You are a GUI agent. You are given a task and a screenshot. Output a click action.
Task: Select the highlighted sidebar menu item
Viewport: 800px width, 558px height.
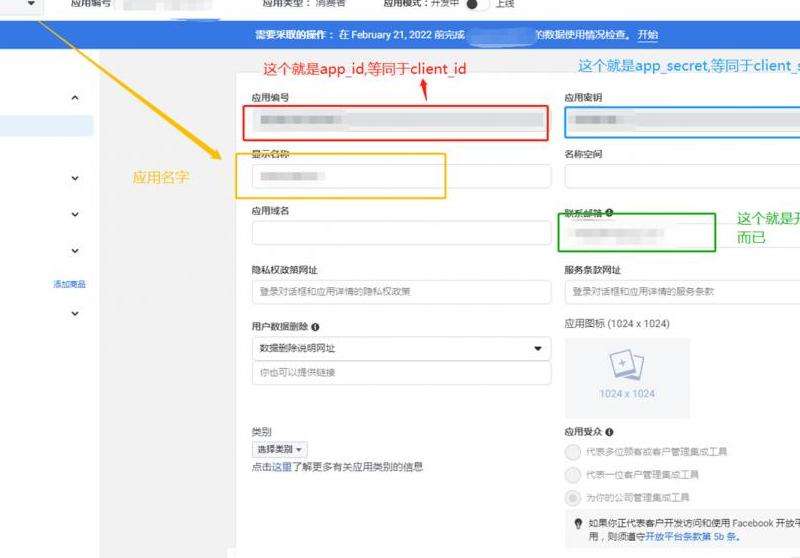46,125
